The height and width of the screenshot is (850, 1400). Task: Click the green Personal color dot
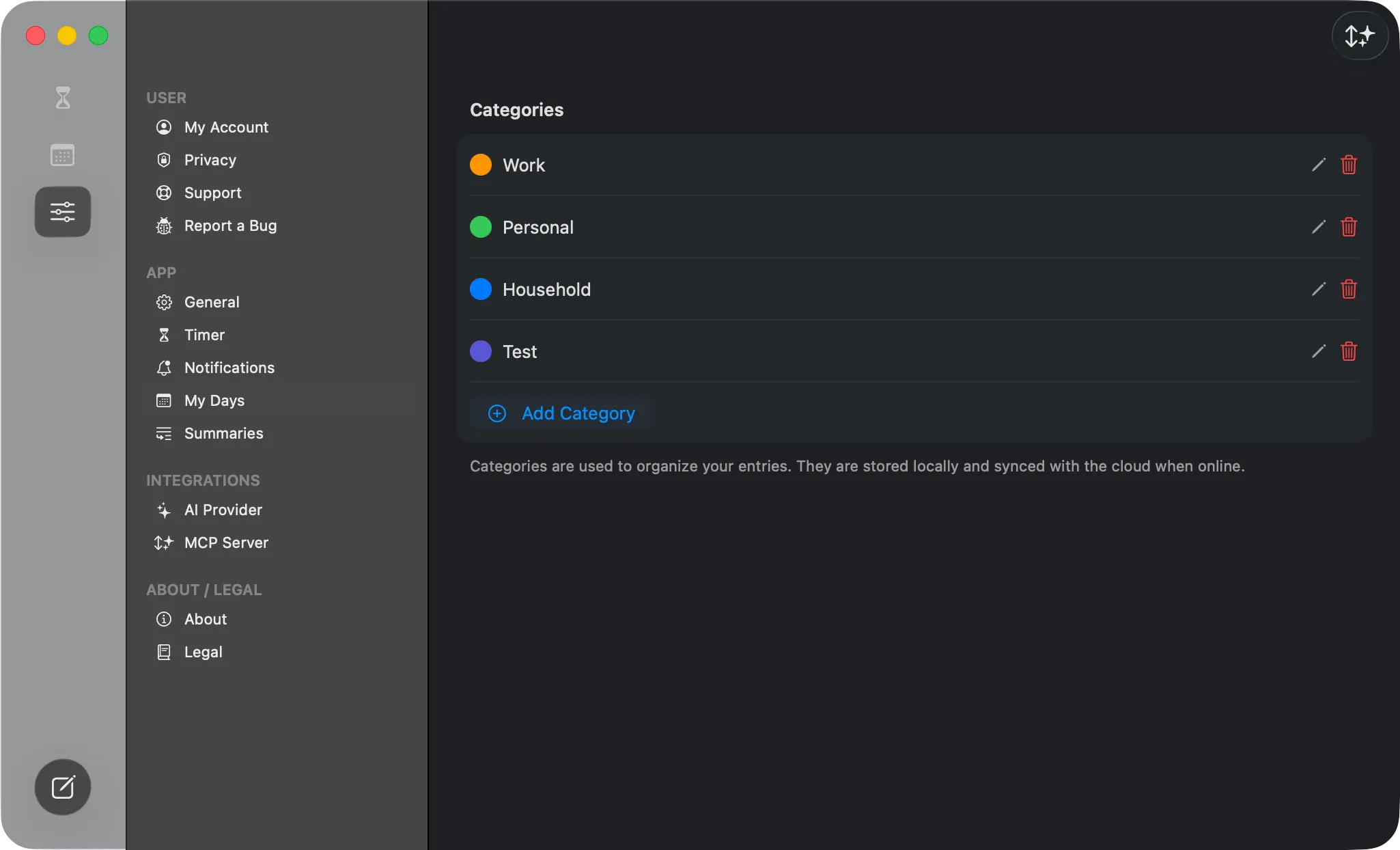[481, 227]
